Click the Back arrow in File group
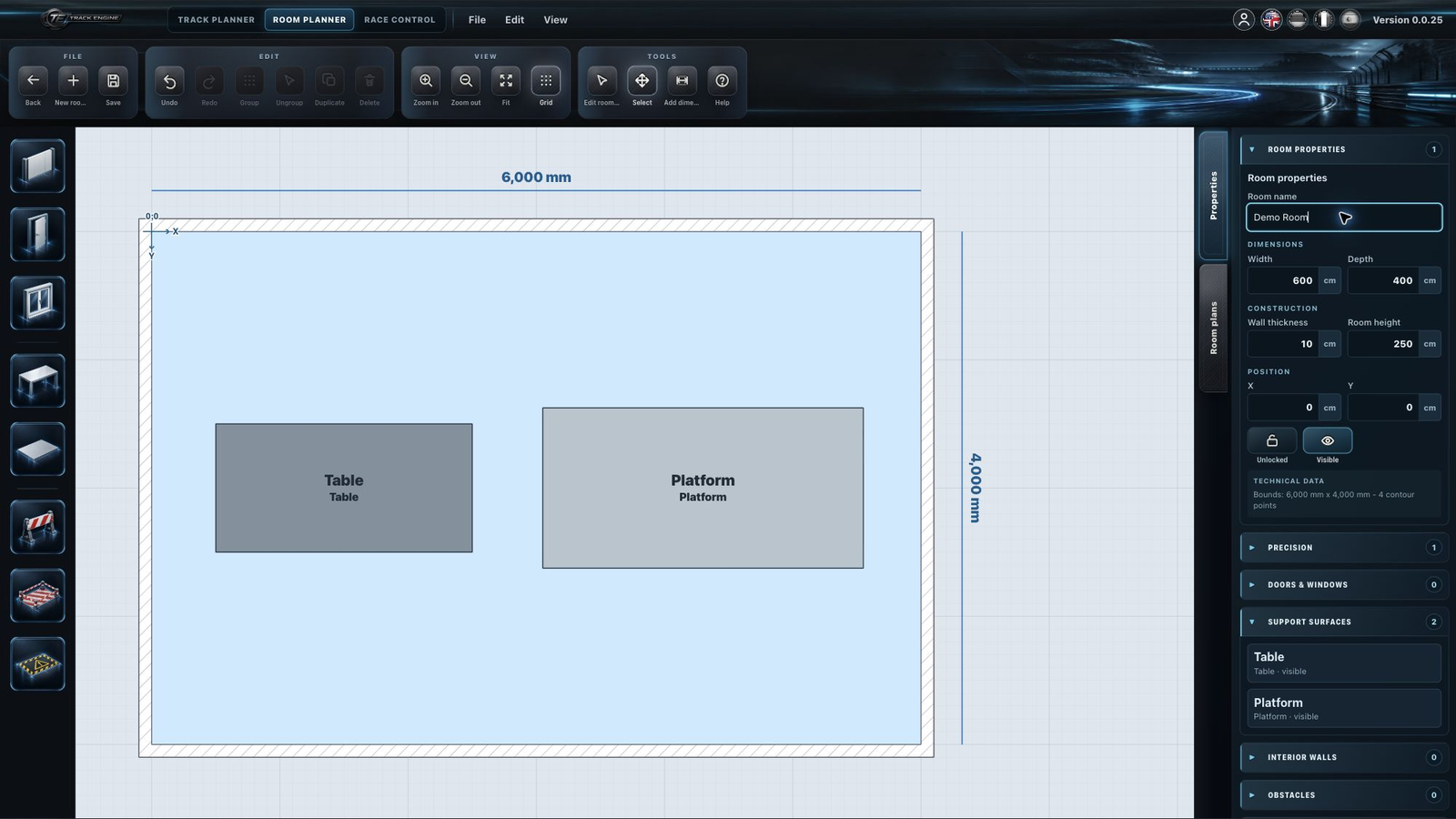Screen dimensions: 1456x819 tap(33, 81)
